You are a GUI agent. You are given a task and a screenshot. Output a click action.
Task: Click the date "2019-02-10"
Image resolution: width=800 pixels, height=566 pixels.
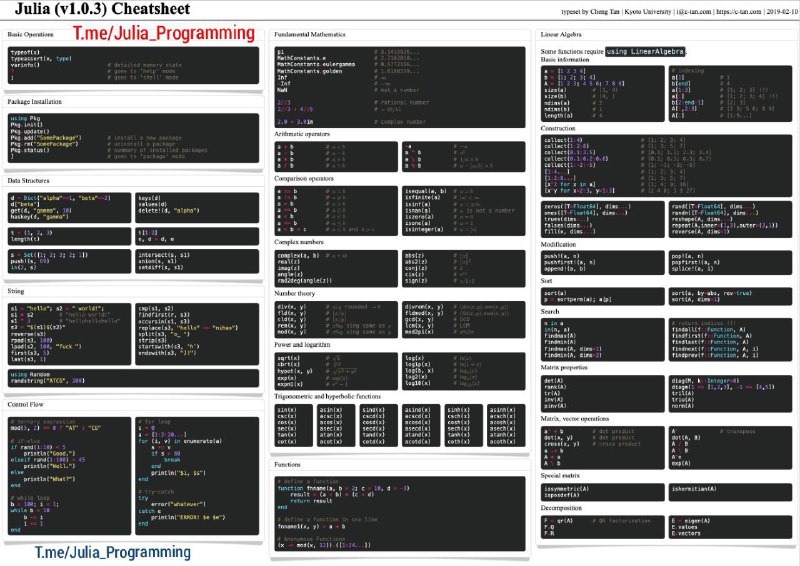782,12
